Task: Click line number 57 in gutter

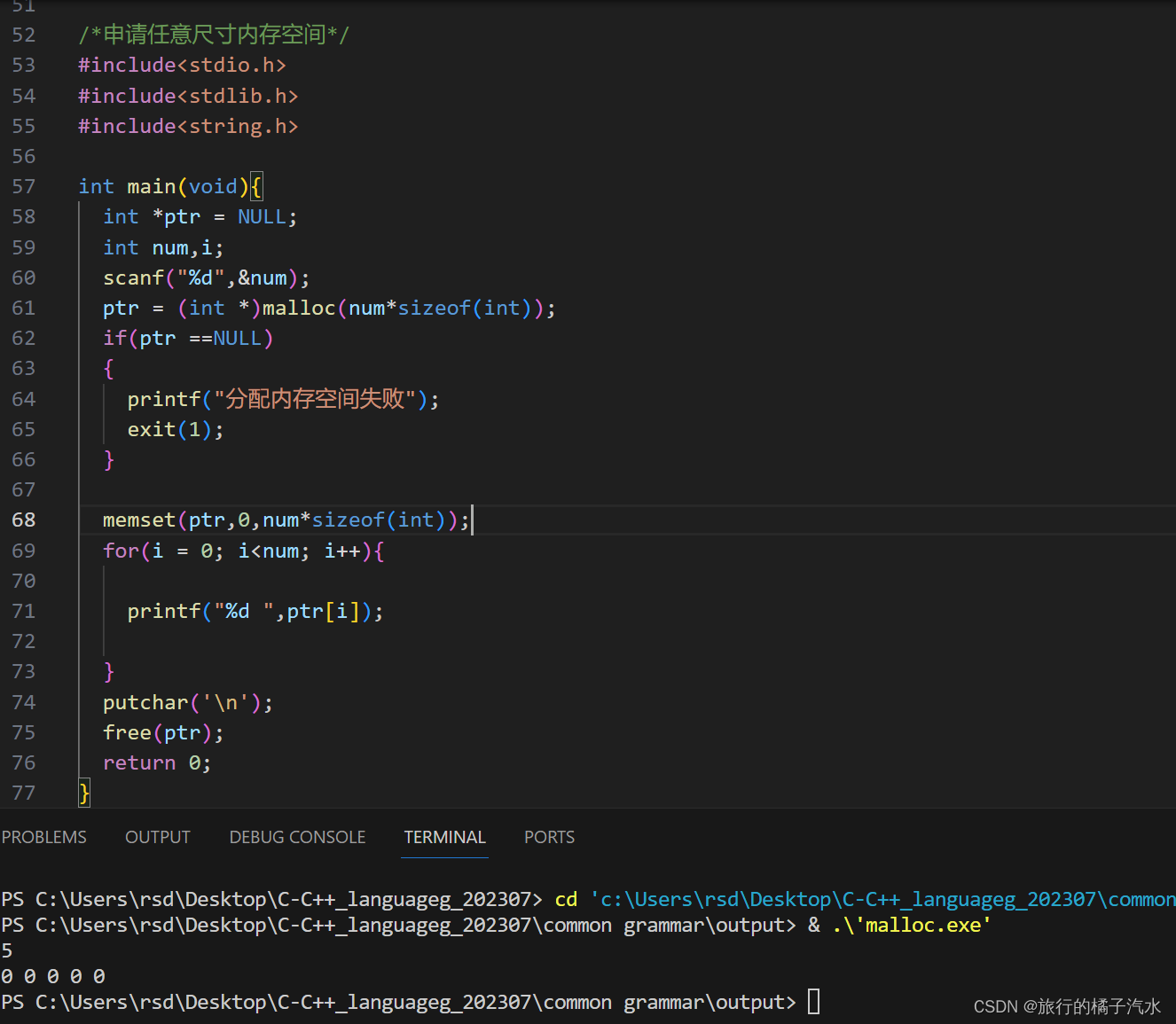Action: tap(24, 186)
